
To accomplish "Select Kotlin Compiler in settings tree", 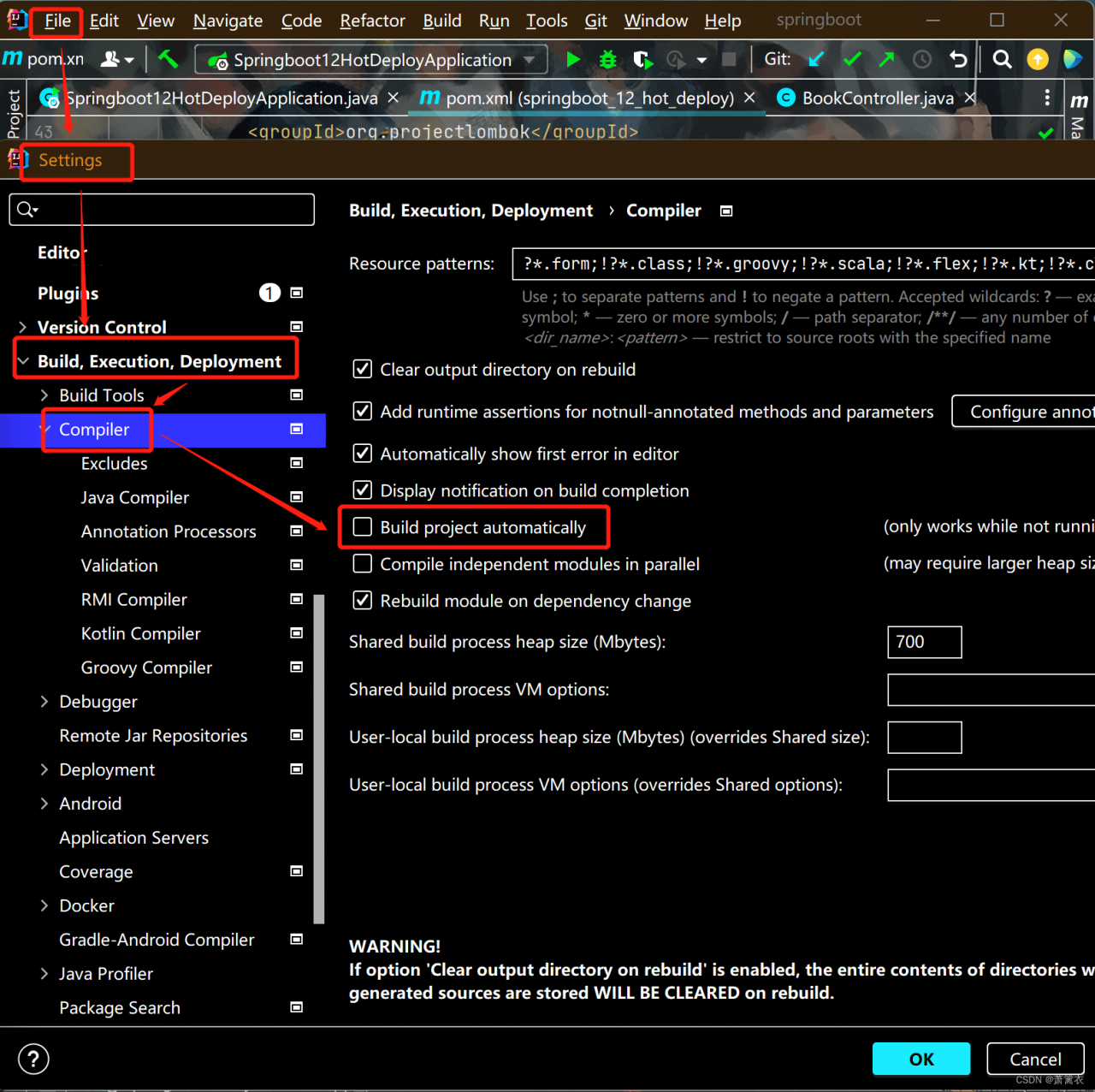I will 141,633.
